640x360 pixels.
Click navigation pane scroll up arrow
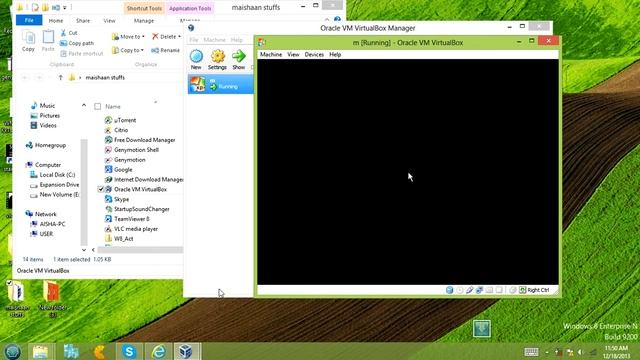tap(84, 105)
